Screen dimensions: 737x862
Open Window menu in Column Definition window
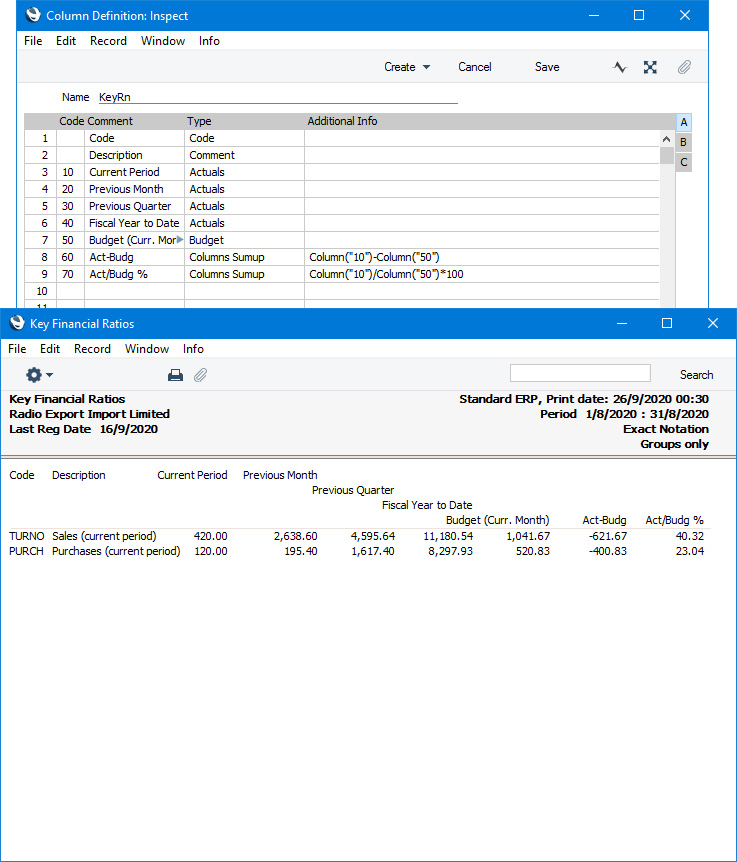(x=163, y=41)
